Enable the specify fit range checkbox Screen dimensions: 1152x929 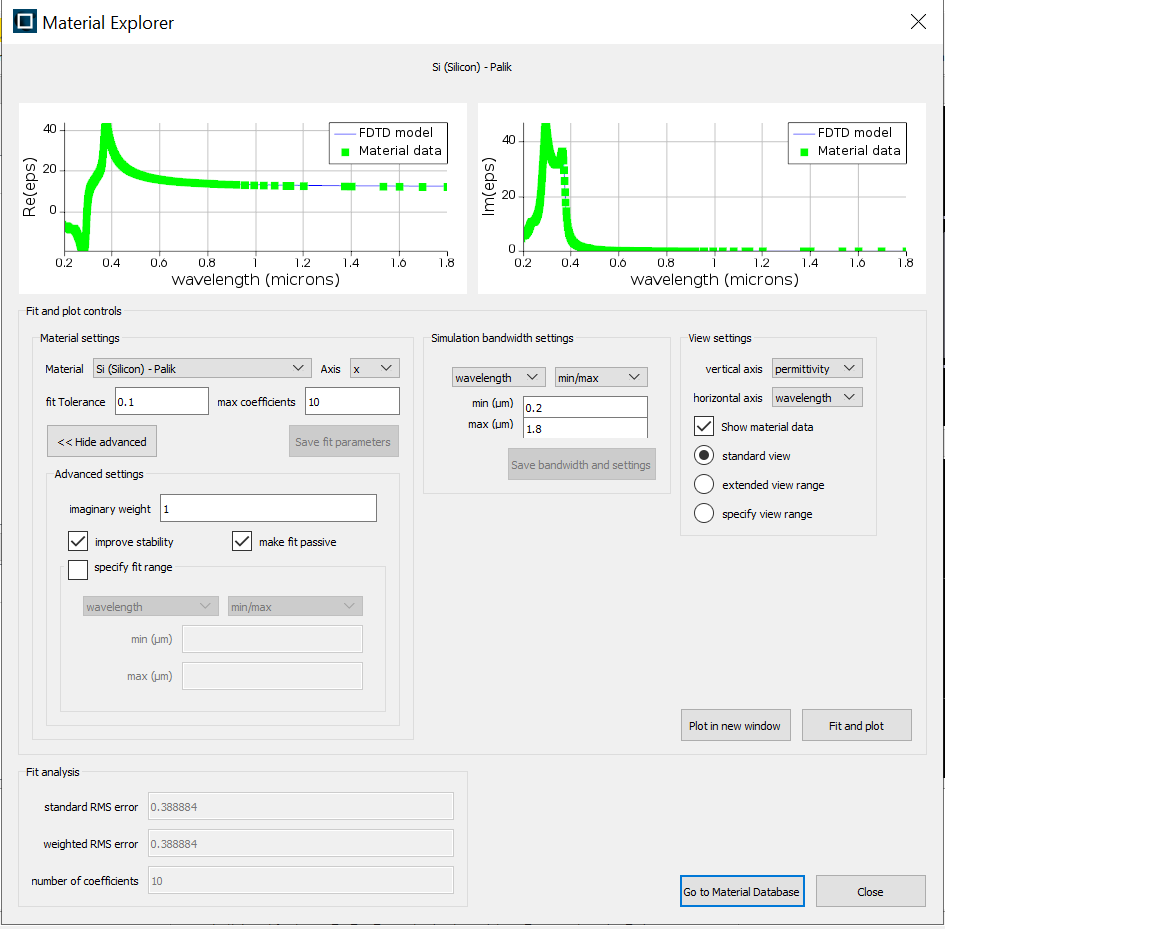coord(78,570)
